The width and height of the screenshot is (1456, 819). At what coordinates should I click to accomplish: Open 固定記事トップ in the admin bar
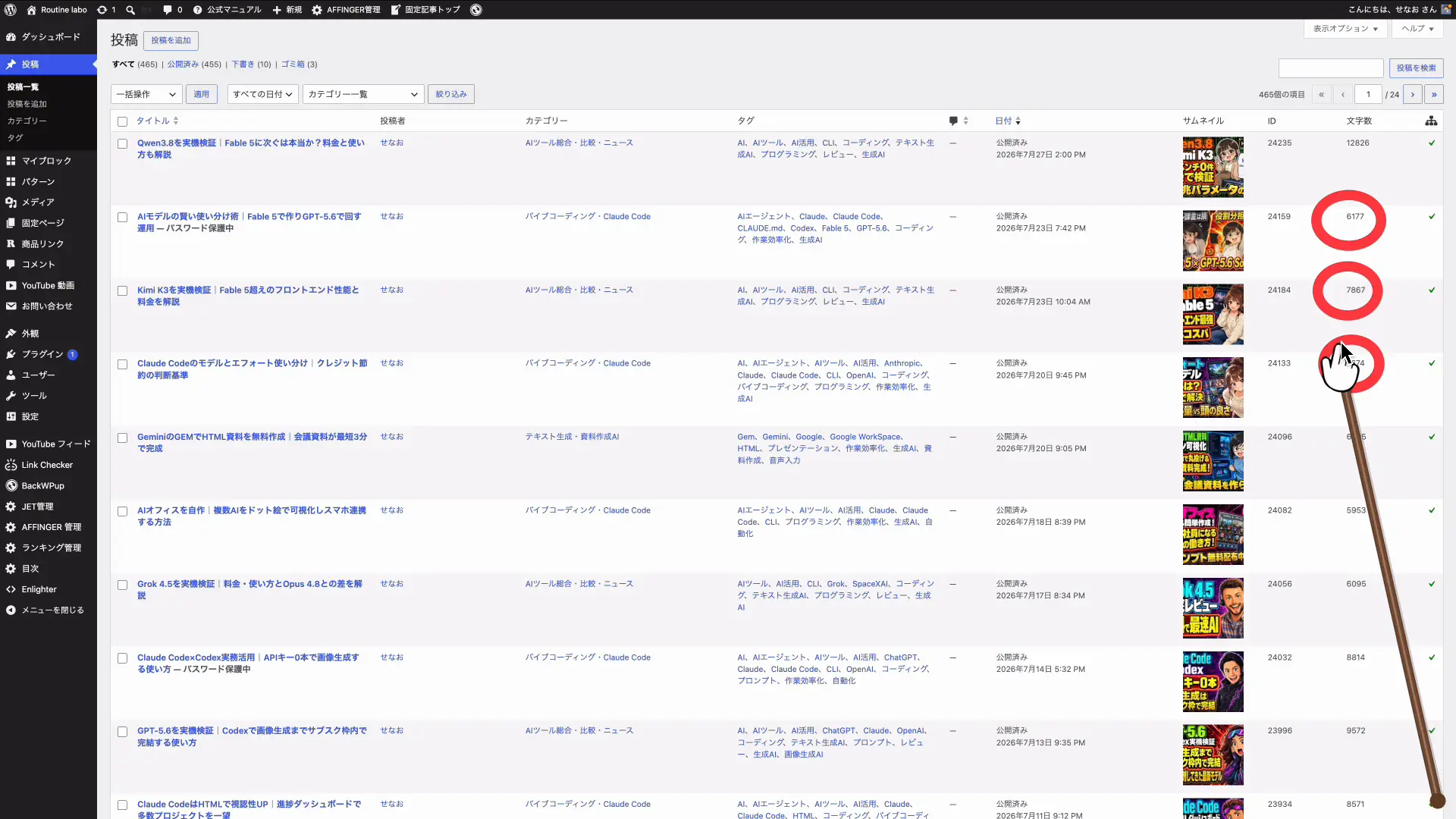tap(425, 10)
